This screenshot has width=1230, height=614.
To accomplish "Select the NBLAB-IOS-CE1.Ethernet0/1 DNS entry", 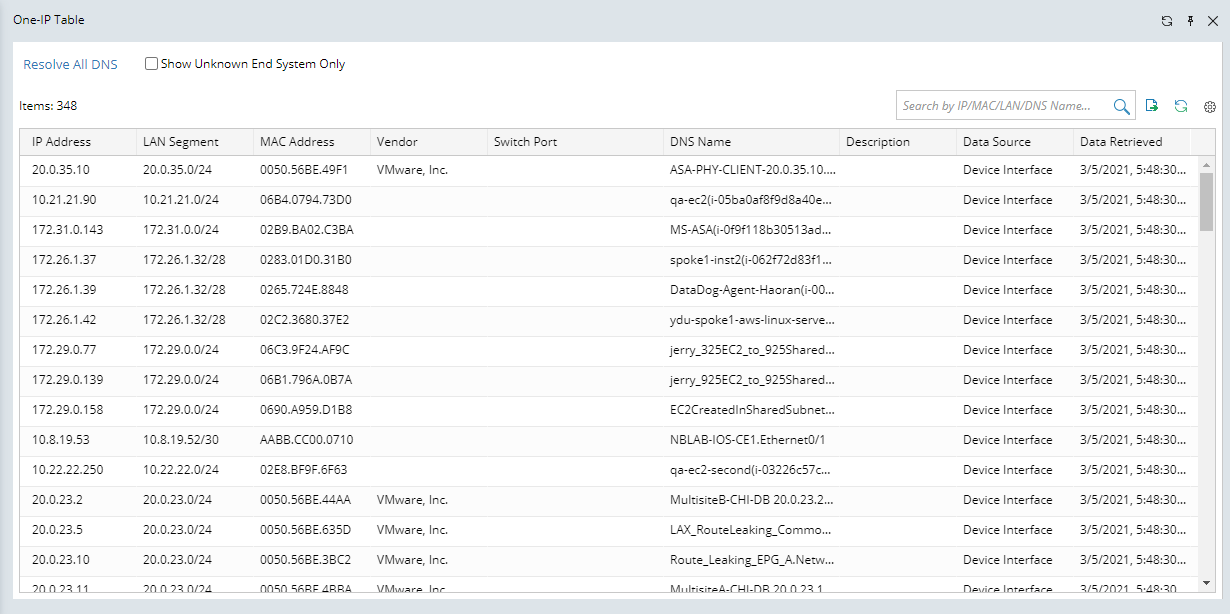I will [x=747, y=440].
